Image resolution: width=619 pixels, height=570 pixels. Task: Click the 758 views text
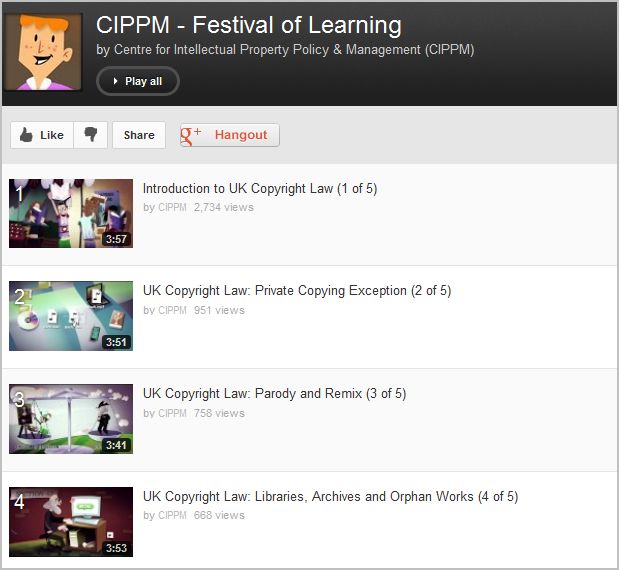219,413
